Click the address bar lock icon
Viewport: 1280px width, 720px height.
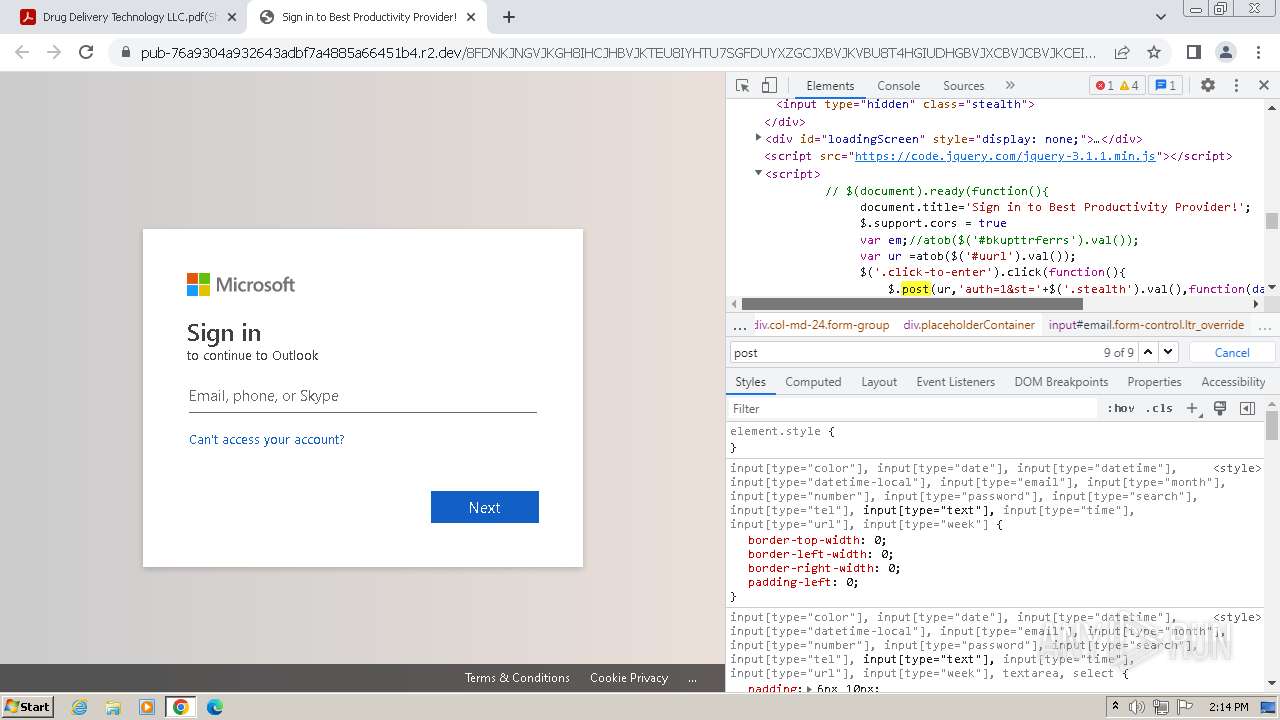[x=126, y=52]
